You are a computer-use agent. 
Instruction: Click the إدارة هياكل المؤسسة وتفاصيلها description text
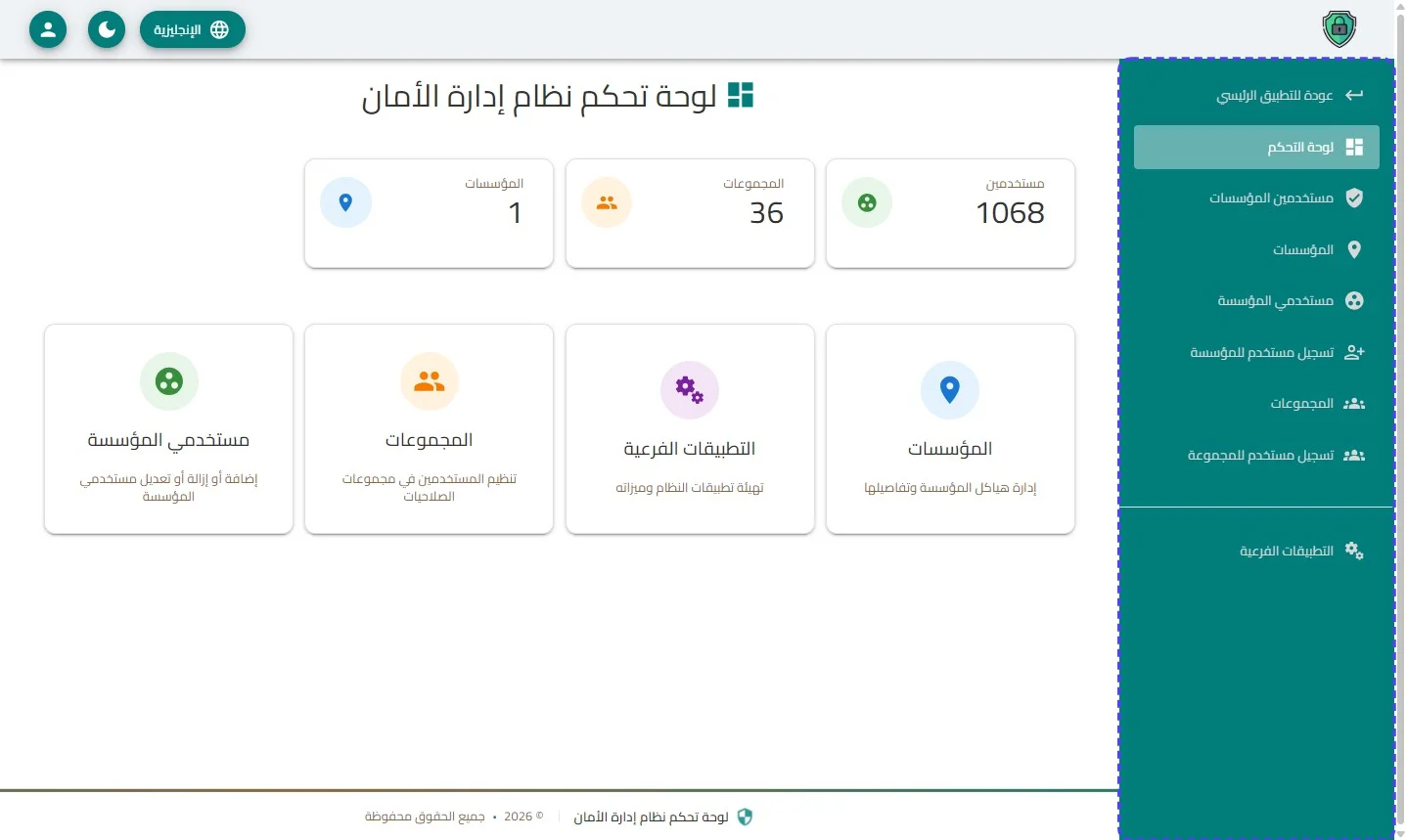pos(950,488)
